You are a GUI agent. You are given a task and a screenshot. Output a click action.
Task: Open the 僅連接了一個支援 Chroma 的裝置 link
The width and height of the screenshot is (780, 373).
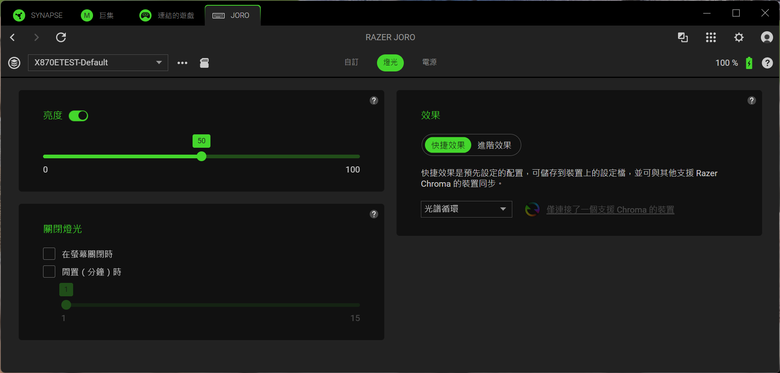(x=610, y=210)
